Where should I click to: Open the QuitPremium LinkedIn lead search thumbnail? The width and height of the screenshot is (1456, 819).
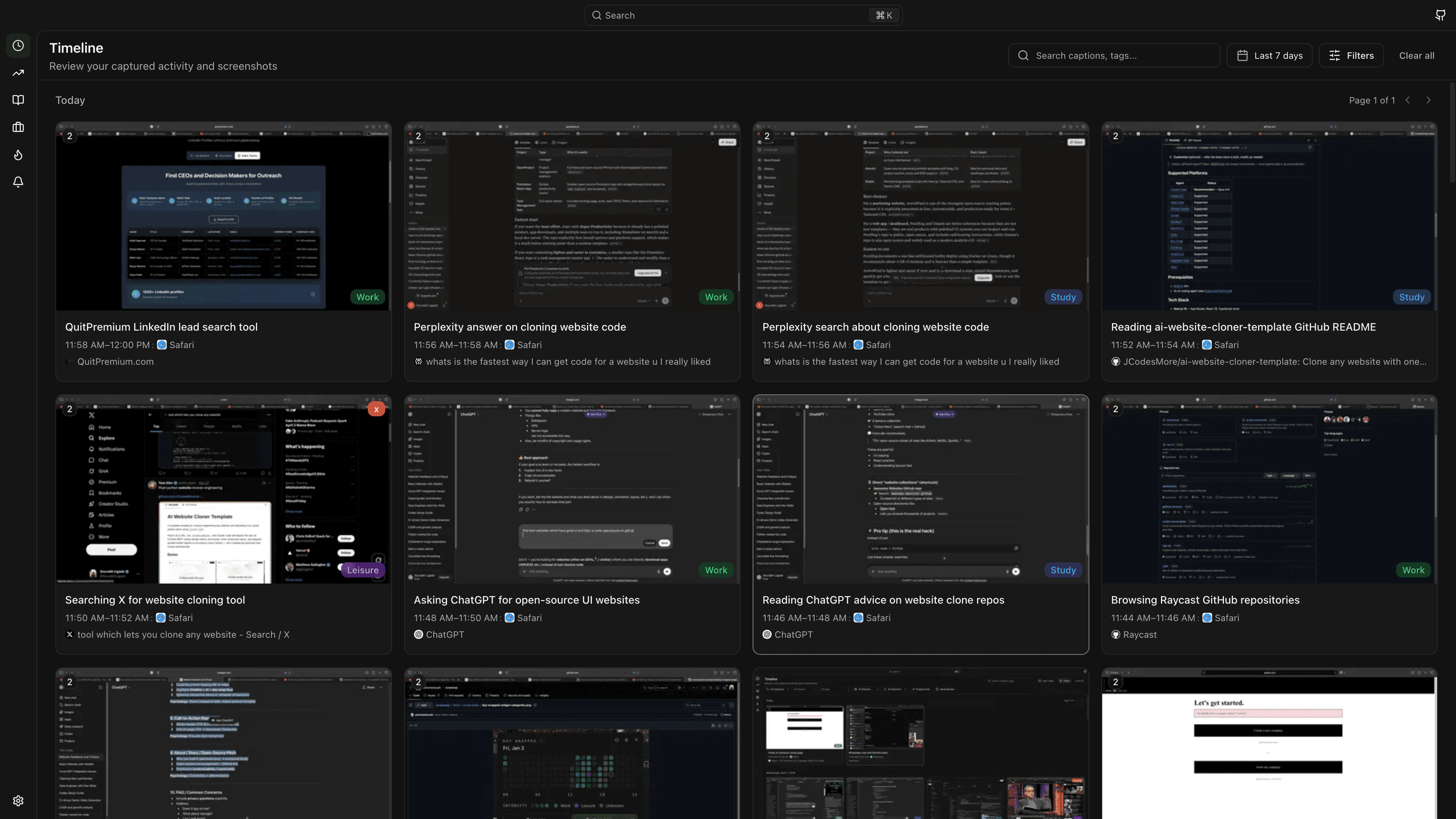(x=224, y=216)
